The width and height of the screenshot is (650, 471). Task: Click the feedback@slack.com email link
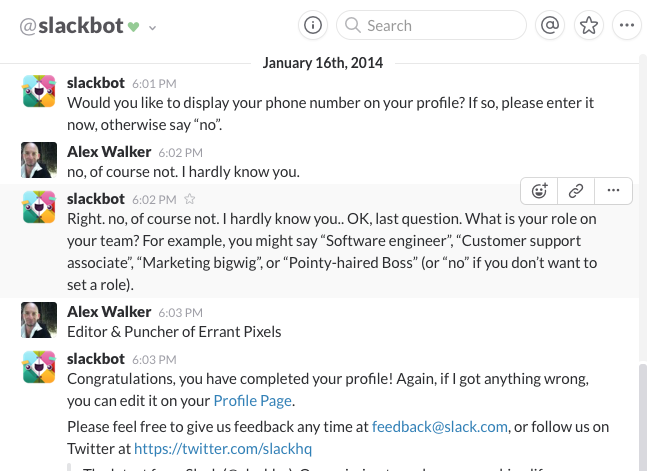[x=440, y=427]
